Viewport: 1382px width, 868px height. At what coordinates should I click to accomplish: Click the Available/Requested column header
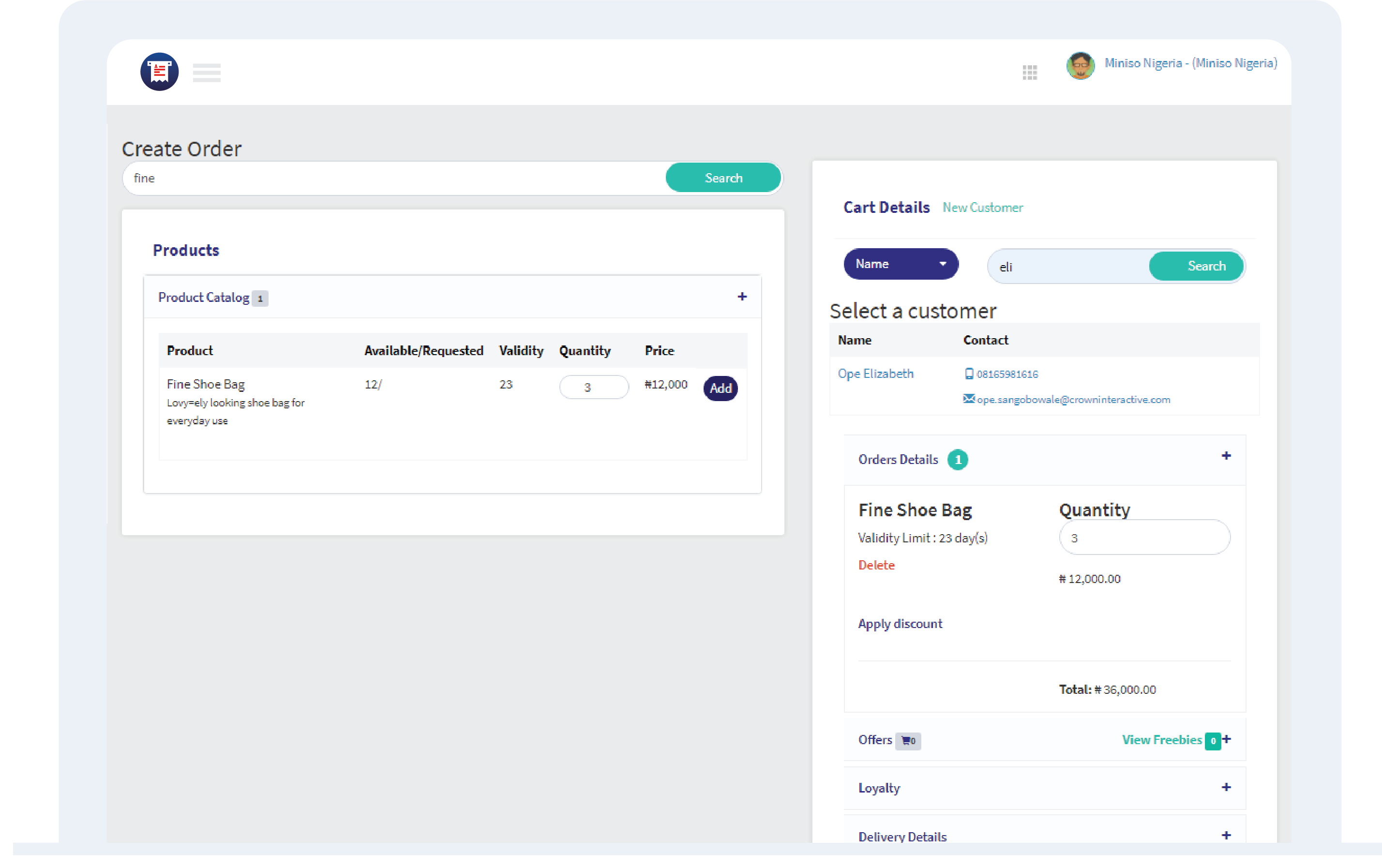pyautogui.click(x=423, y=350)
